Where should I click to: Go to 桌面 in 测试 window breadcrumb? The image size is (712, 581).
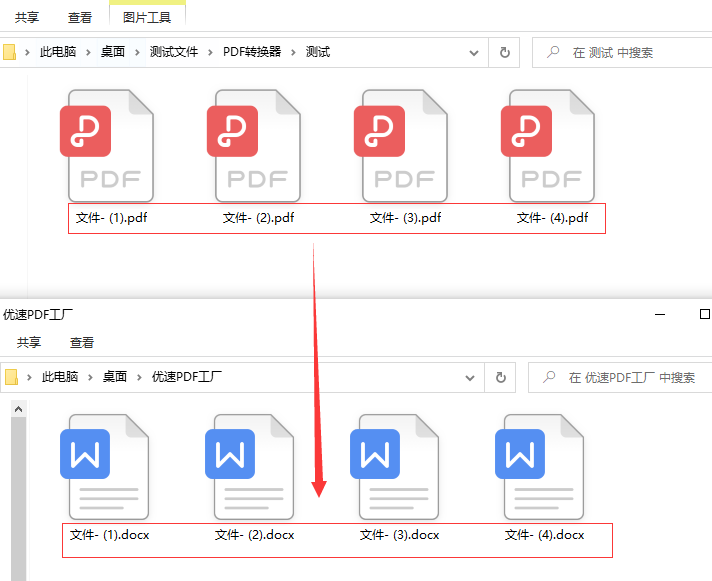click(113, 52)
